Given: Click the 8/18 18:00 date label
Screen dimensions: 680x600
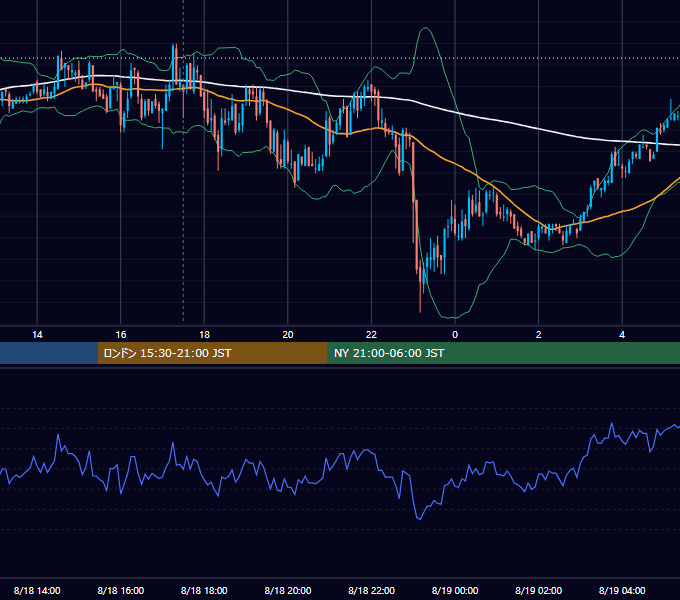Looking at the screenshot, I should pyautogui.click(x=204, y=590).
